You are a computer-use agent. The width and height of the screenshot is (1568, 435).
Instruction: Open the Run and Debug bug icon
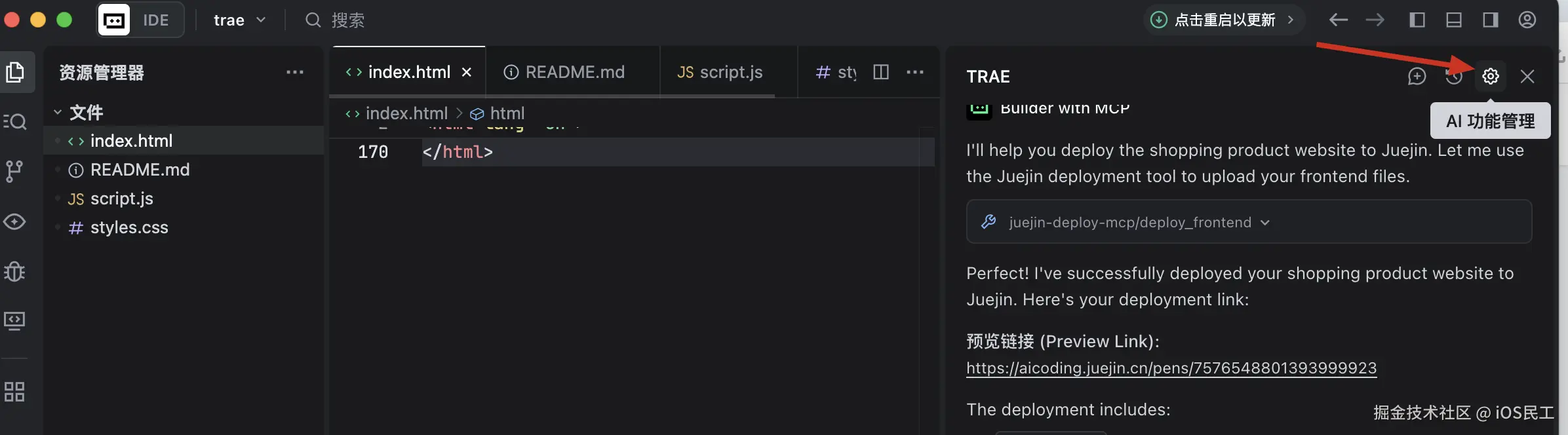[x=14, y=271]
